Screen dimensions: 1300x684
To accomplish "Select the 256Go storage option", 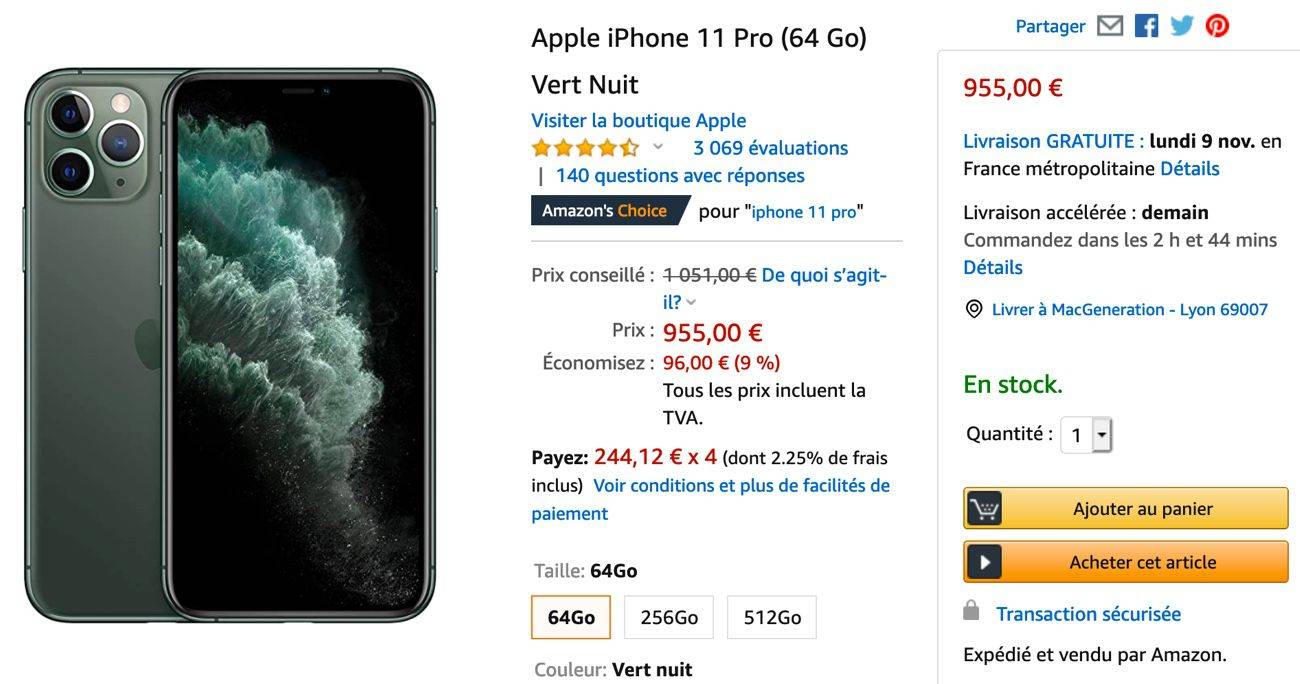I will [668, 617].
